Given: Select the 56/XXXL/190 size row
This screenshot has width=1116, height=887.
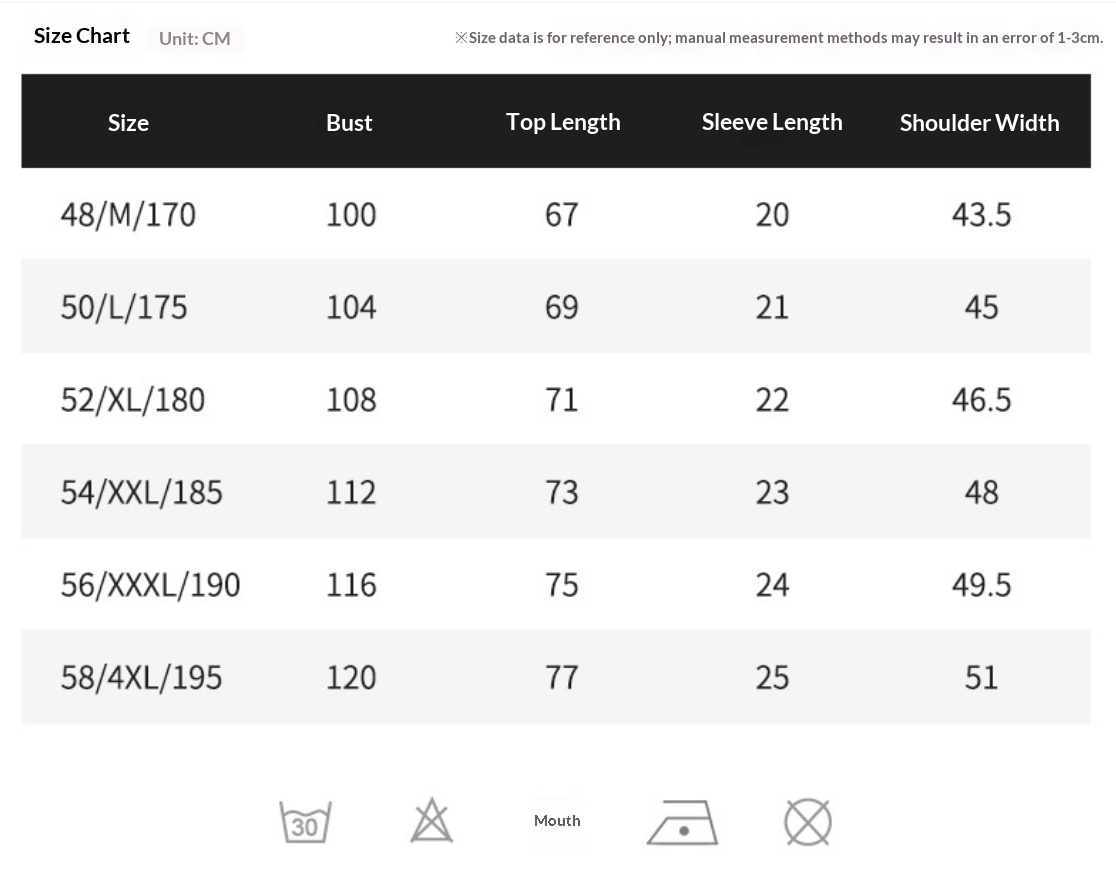Looking at the screenshot, I should (x=150, y=585).
